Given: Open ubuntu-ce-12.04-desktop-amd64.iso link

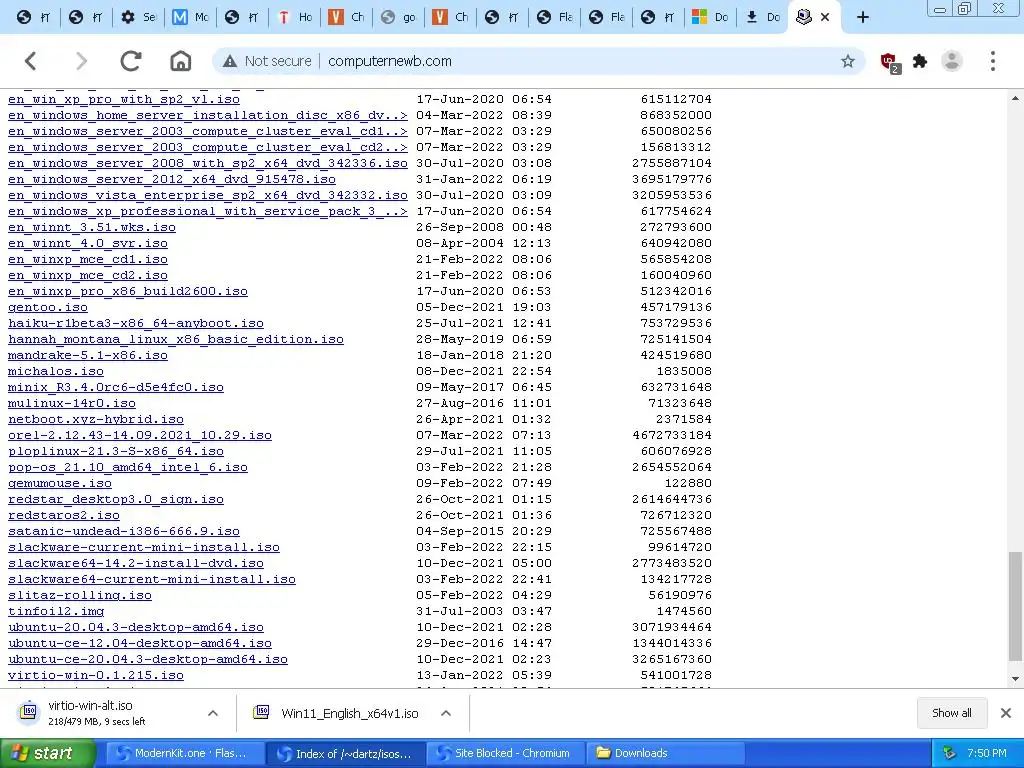Looking at the screenshot, I should click(x=140, y=643).
